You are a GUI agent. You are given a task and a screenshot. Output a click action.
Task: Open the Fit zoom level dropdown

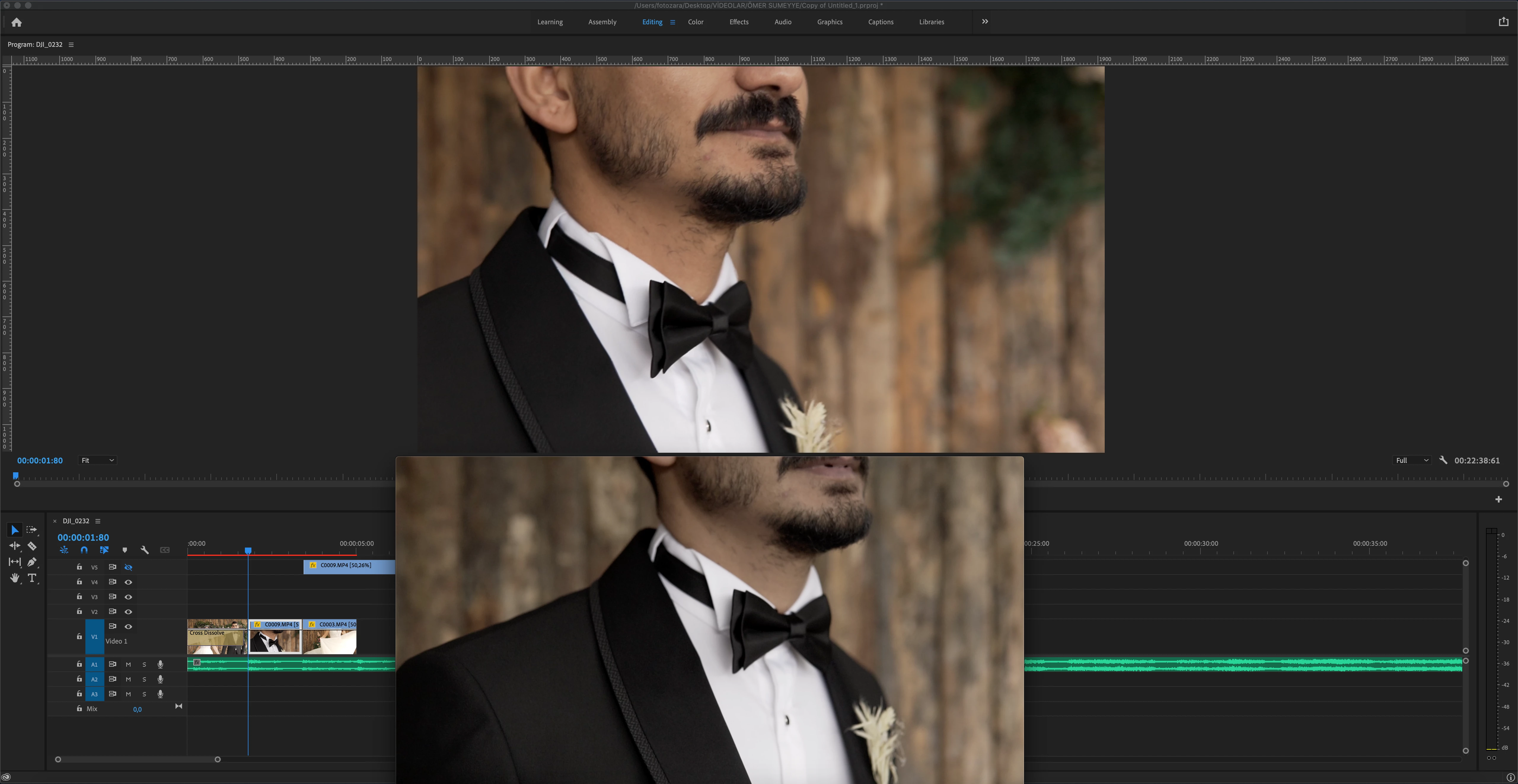point(97,460)
